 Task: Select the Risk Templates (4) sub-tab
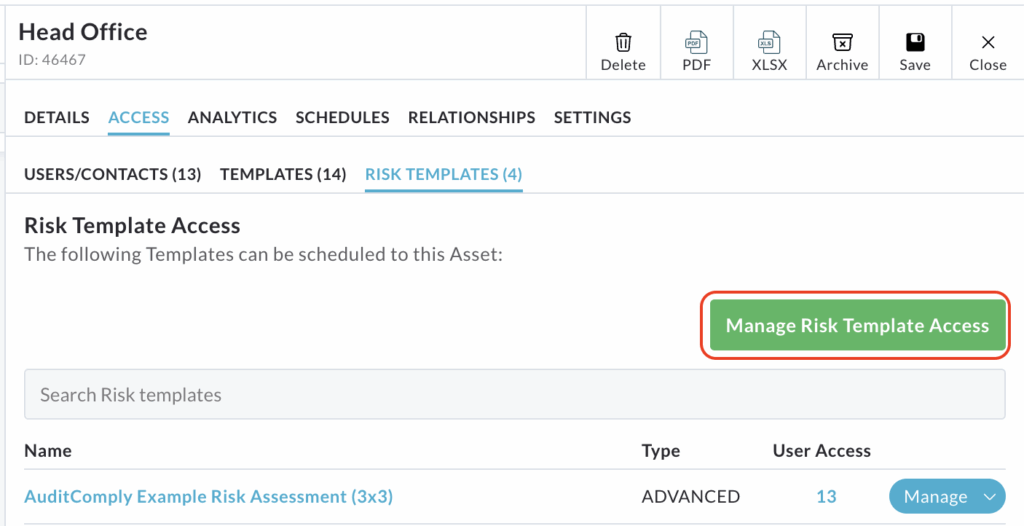pyautogui.click(x=443, y=174)
